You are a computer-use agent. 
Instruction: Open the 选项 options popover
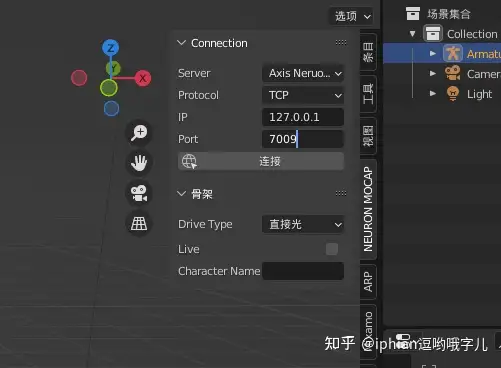[x=353, y=16]
